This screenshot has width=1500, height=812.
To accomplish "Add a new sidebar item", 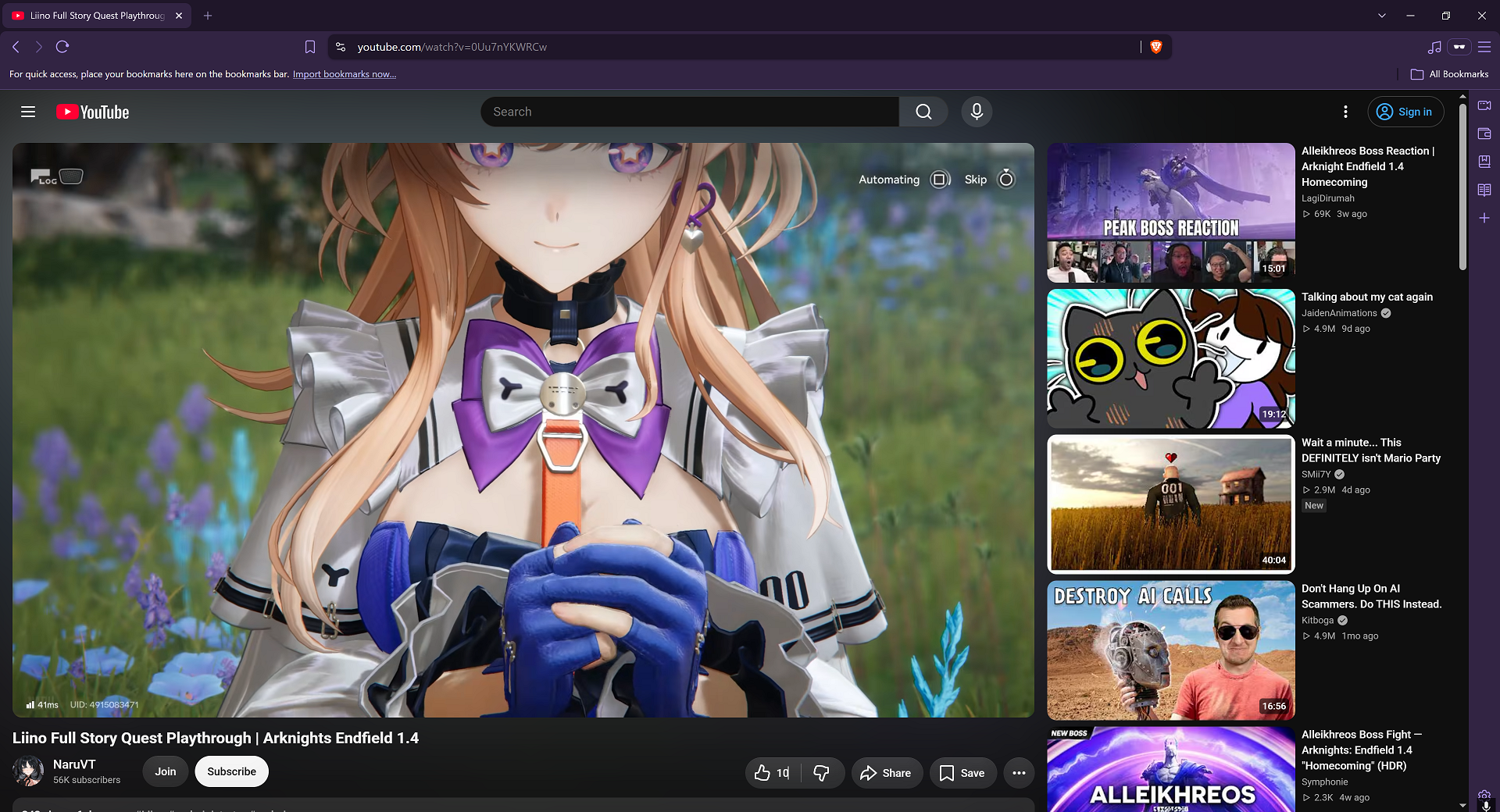I will (1484, 218).
